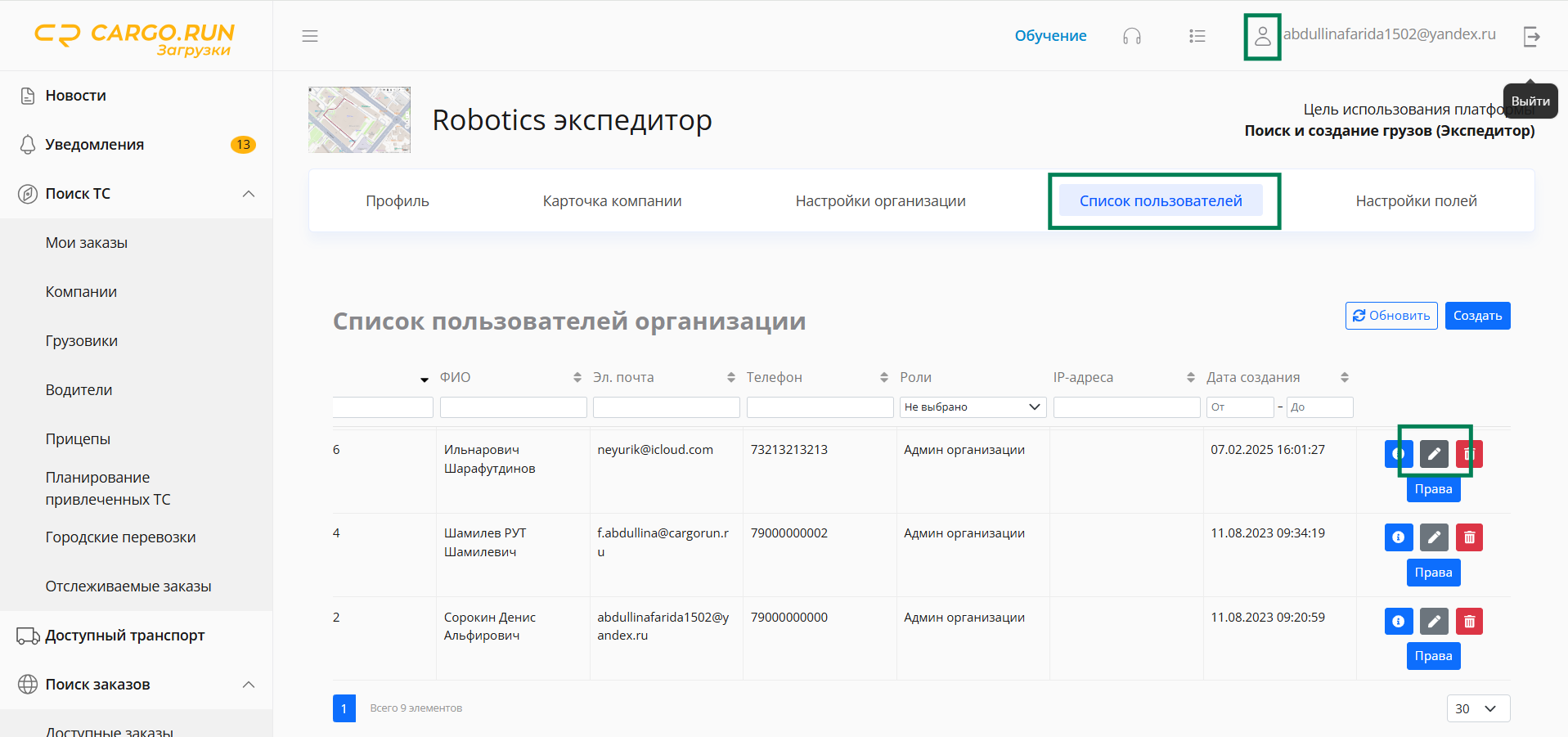Sort the table by Дата создания
The image size is (1568, 737).
(x=1344, y=377)
